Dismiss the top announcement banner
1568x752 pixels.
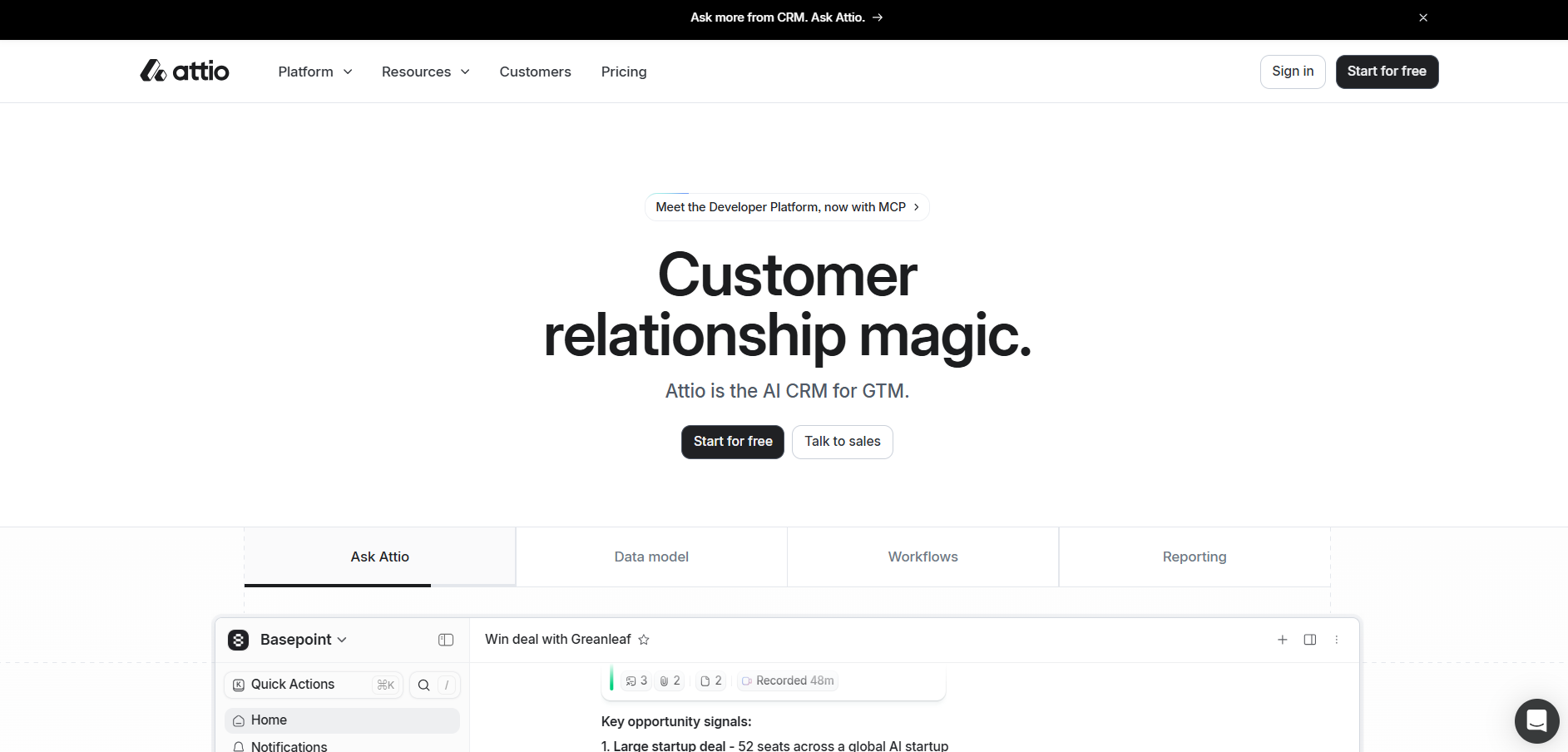point(1423,17)
